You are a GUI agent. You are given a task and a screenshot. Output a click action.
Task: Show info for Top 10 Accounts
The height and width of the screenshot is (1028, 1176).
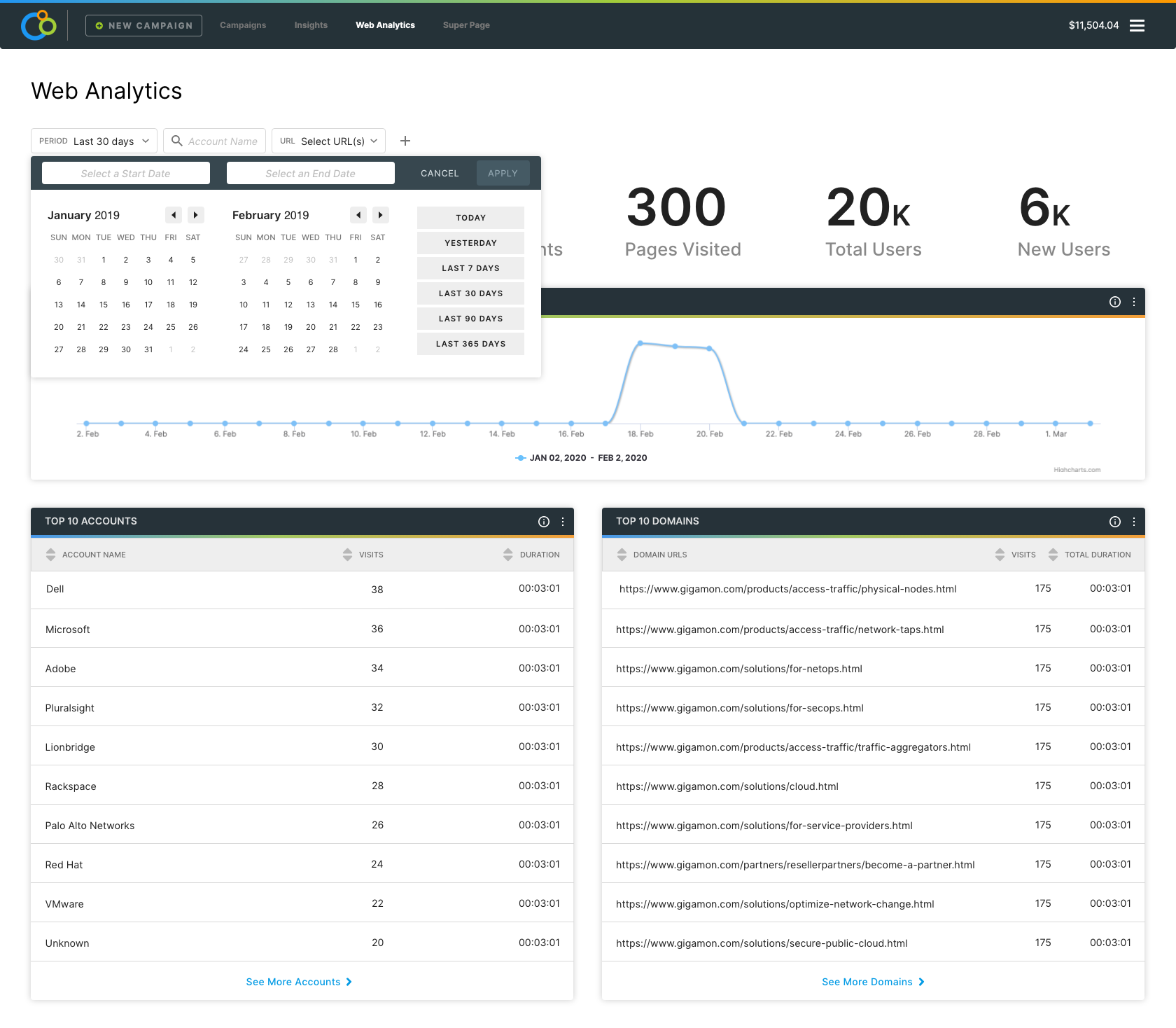coord(544,522)
